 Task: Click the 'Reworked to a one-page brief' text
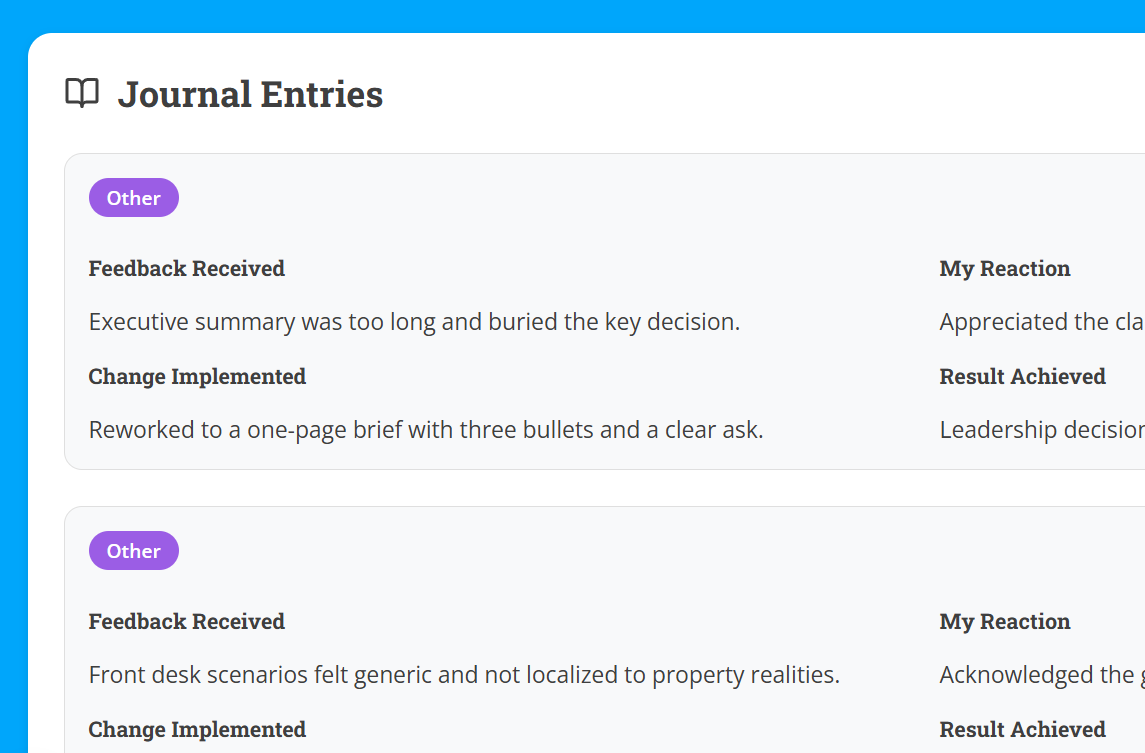coord(426,430)
